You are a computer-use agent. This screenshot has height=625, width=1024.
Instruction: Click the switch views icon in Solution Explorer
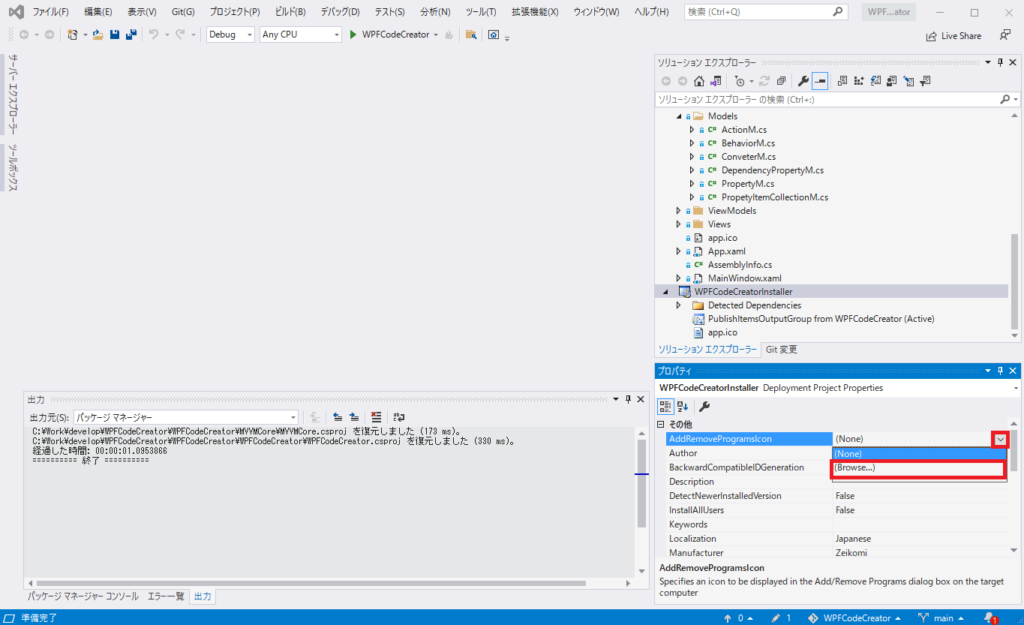click(x=716, y=81)
